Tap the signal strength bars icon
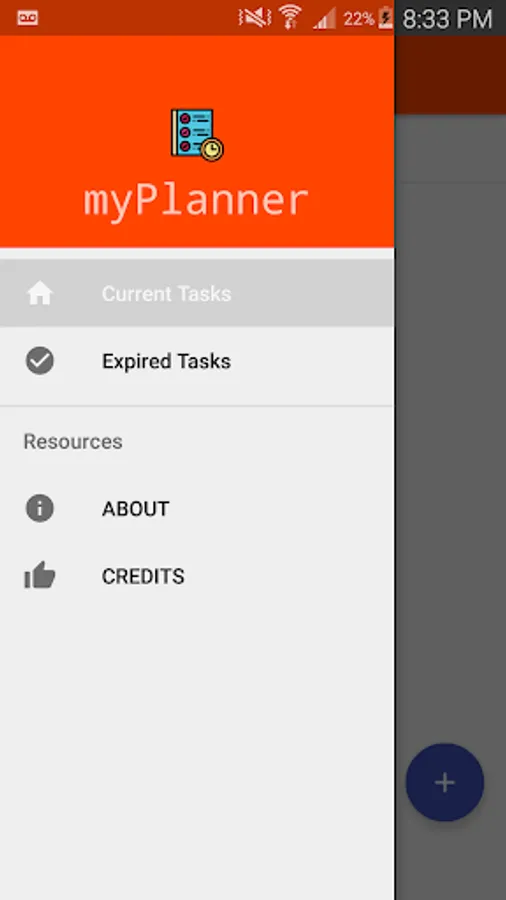This screenshot has height=900, width=506. click(x=324, y=18)
